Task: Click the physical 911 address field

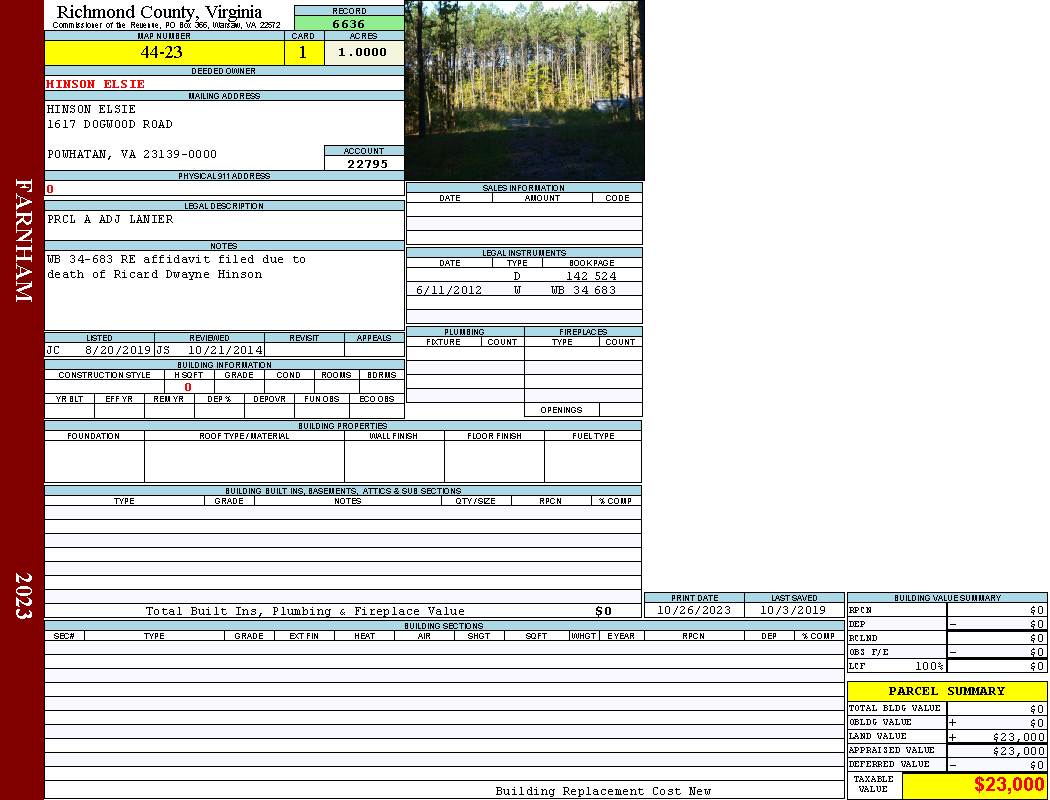Action: 223,189
